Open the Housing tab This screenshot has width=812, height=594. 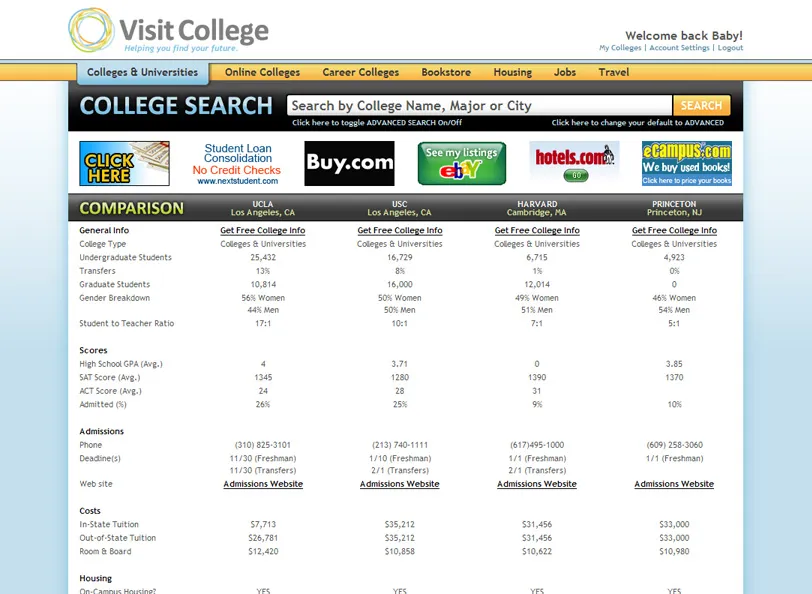click(x=513, y=73)
